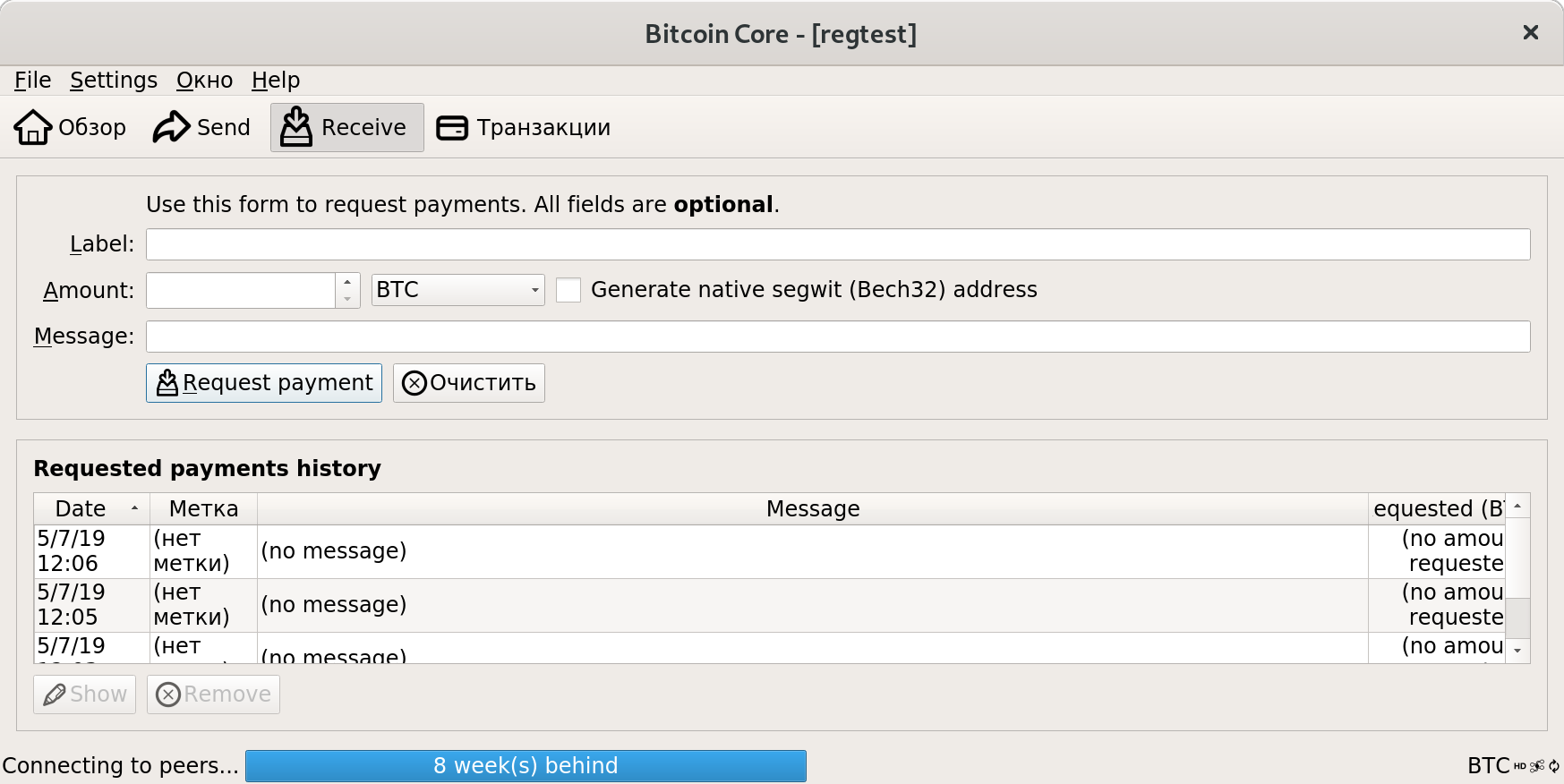Select (no message) in the 12:06 row

coord(813,551)
